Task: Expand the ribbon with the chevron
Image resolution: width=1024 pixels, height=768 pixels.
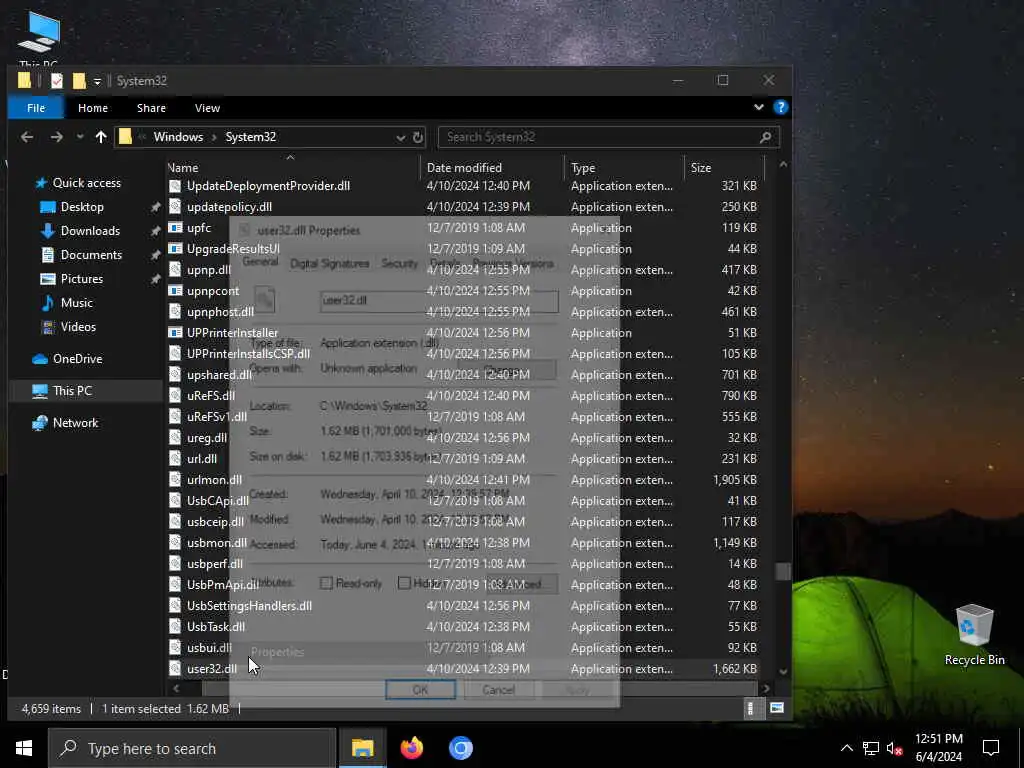Action: (758, 107)
